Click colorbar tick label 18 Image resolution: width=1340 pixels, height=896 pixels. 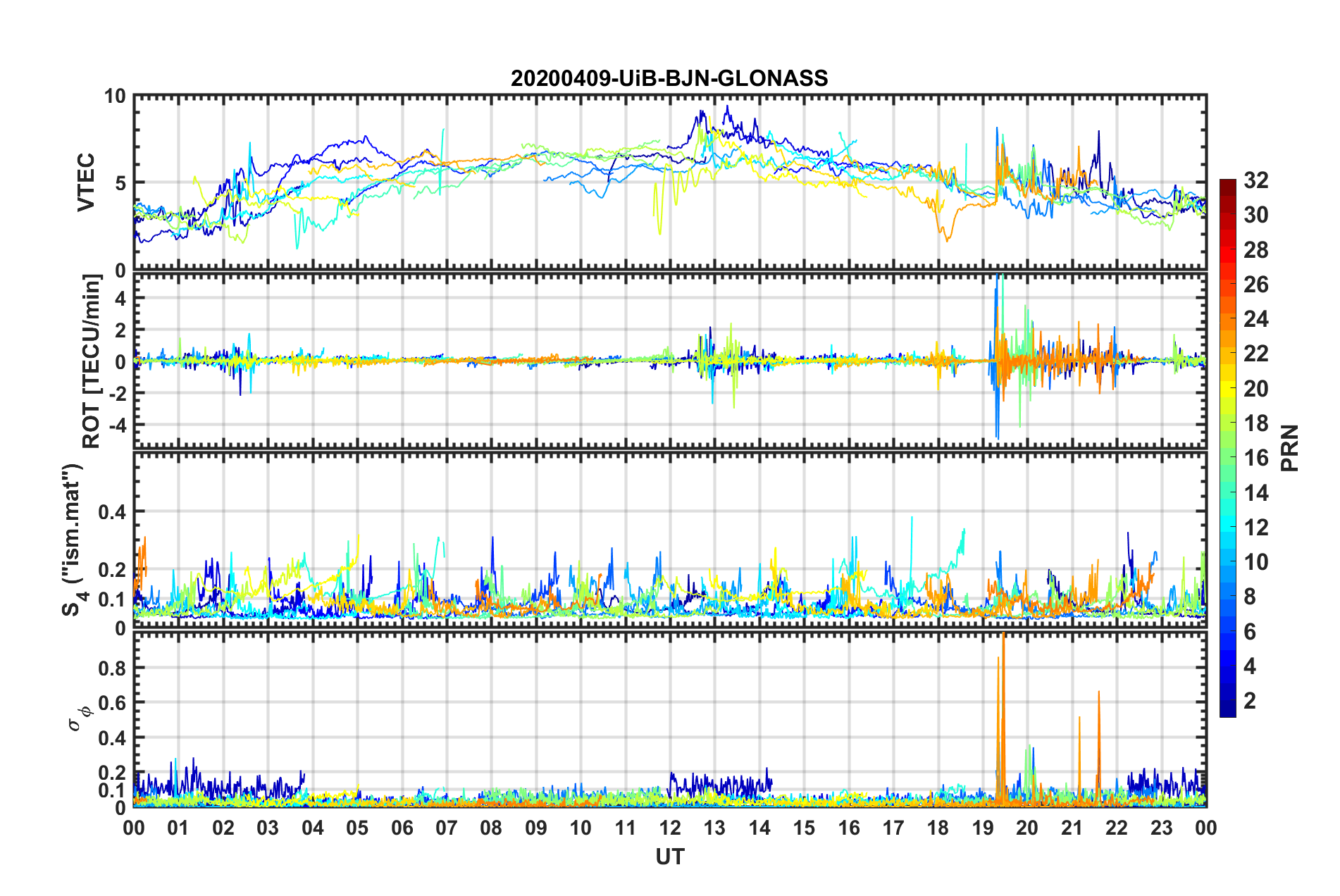pyautogui.click(x=1255, y=423)
